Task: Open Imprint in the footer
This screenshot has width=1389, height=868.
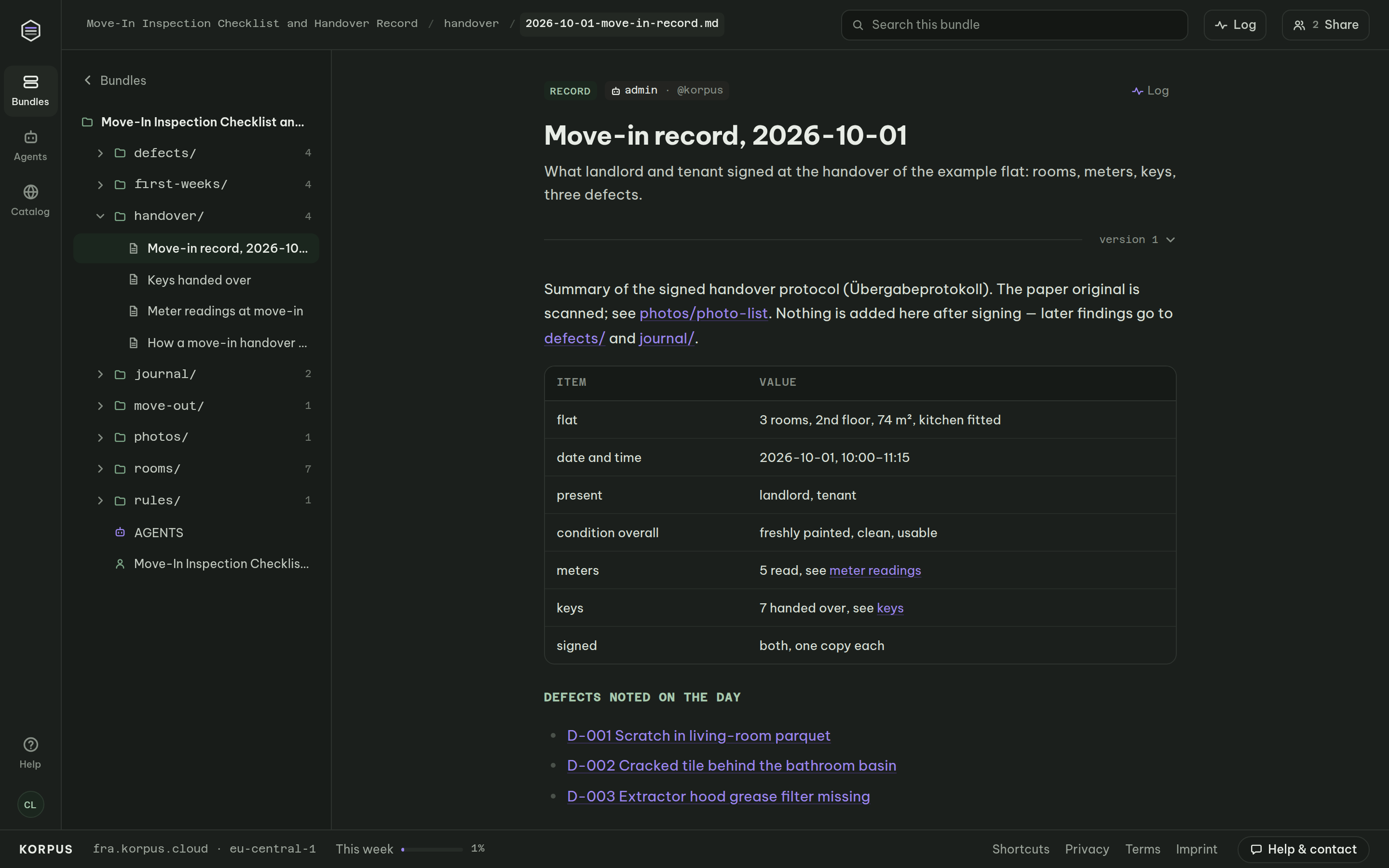Action: point(1196,849)
